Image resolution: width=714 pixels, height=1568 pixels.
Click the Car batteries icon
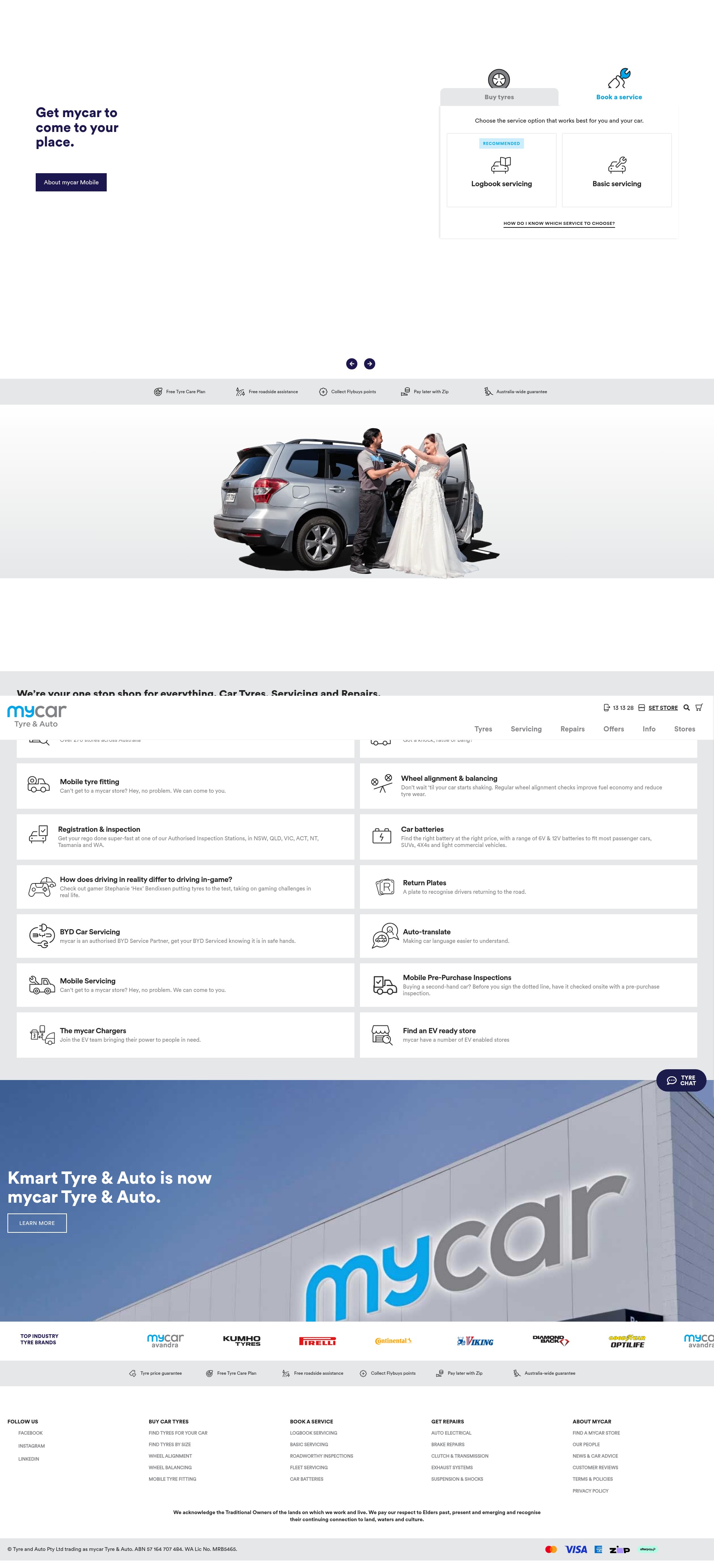click(x=382, y=836)
